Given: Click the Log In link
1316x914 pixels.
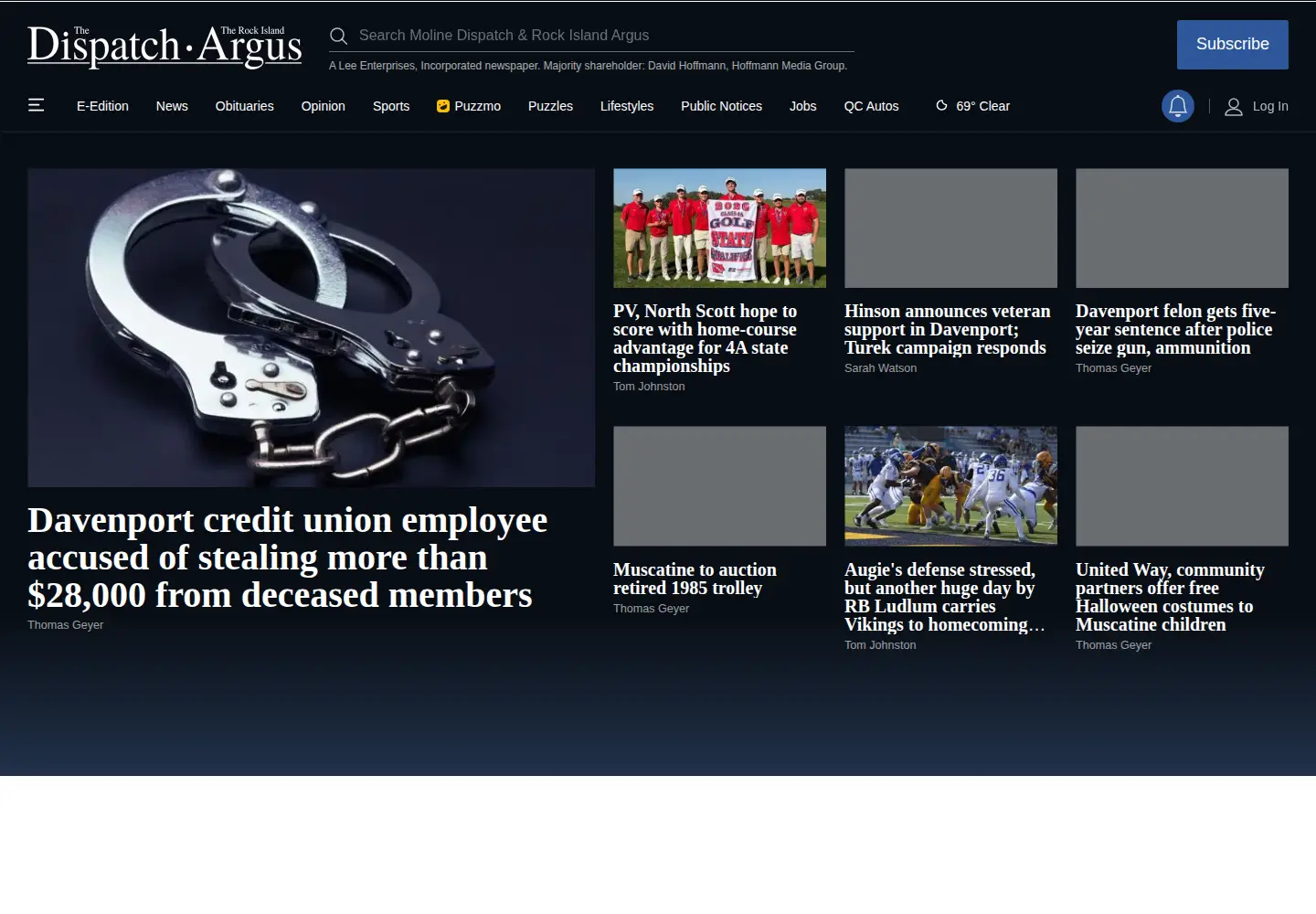Looking at the screenshot, I should 1270,106.
